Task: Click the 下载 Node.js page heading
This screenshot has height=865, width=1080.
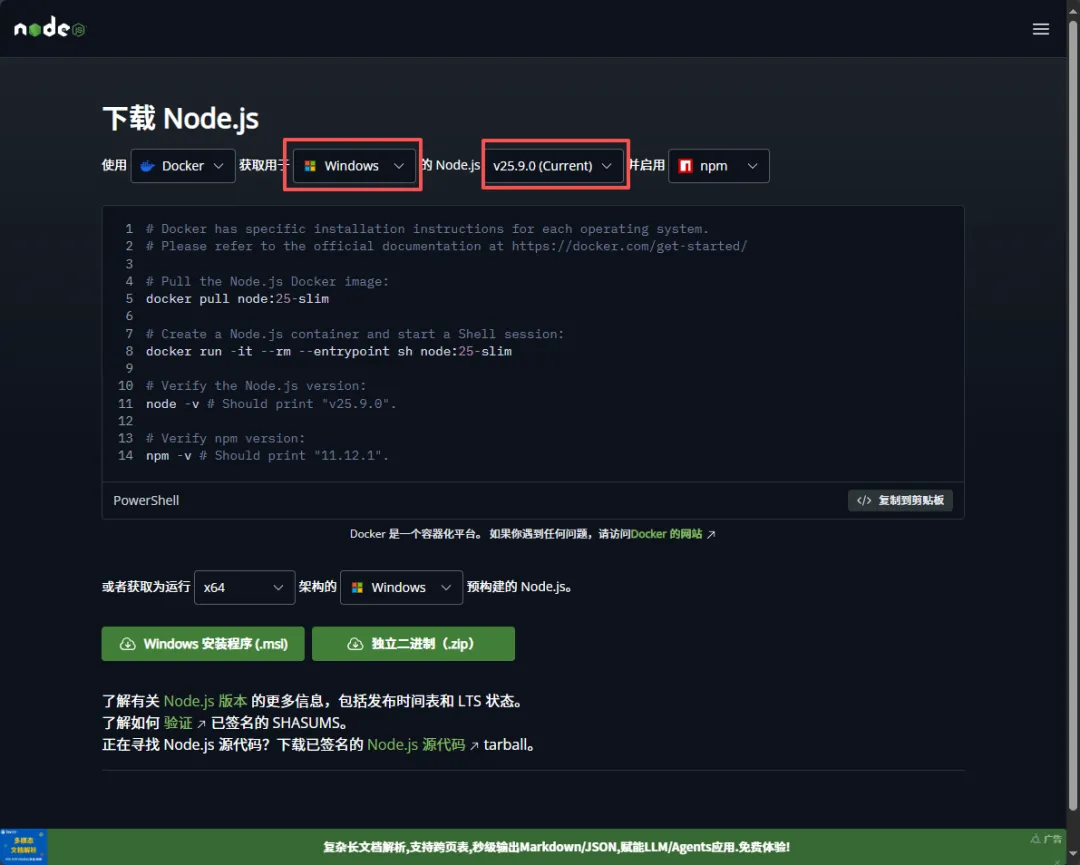Action: (x=180, y=118)
